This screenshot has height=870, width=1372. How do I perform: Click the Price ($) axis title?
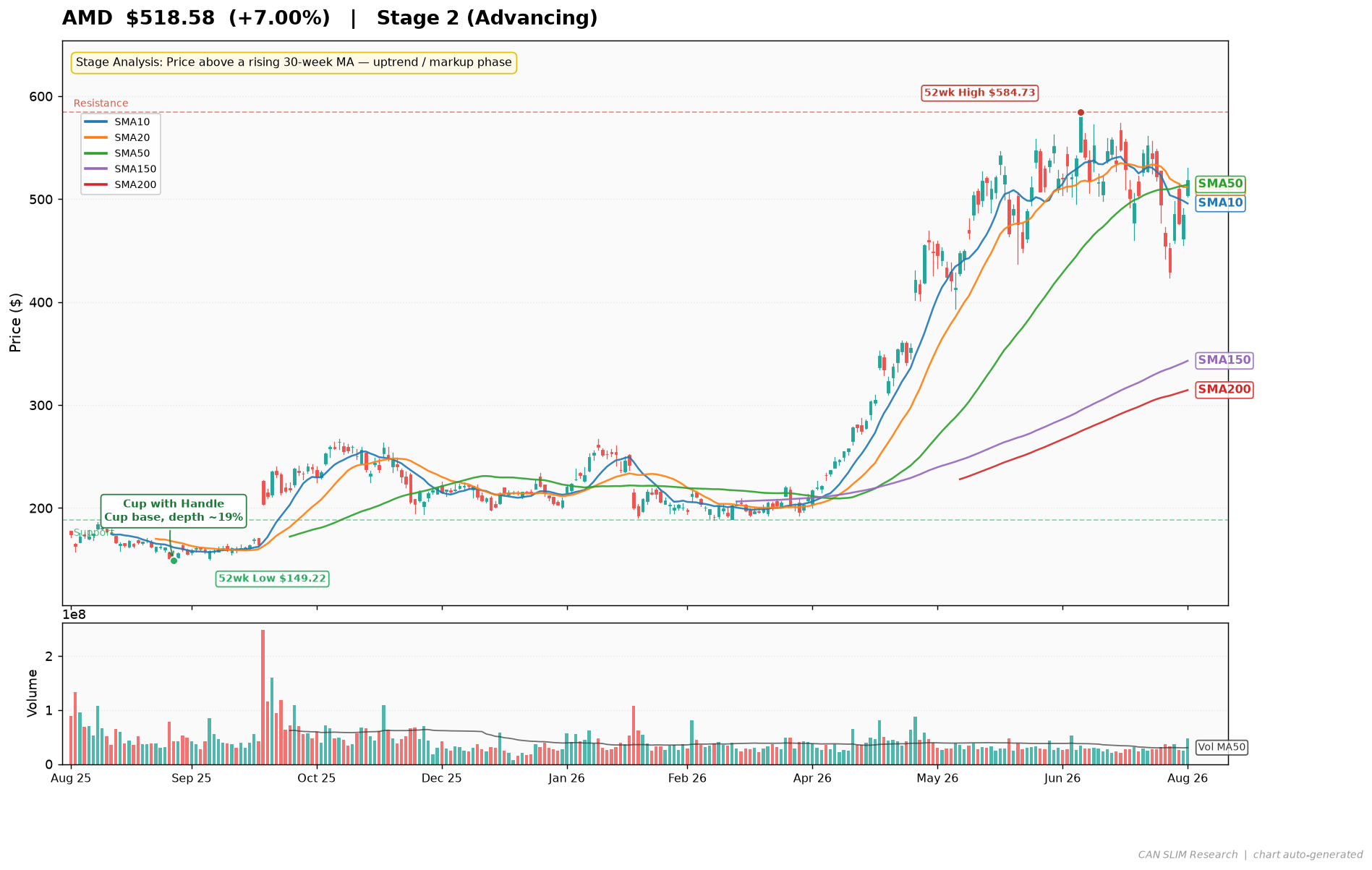coord(16,323)
